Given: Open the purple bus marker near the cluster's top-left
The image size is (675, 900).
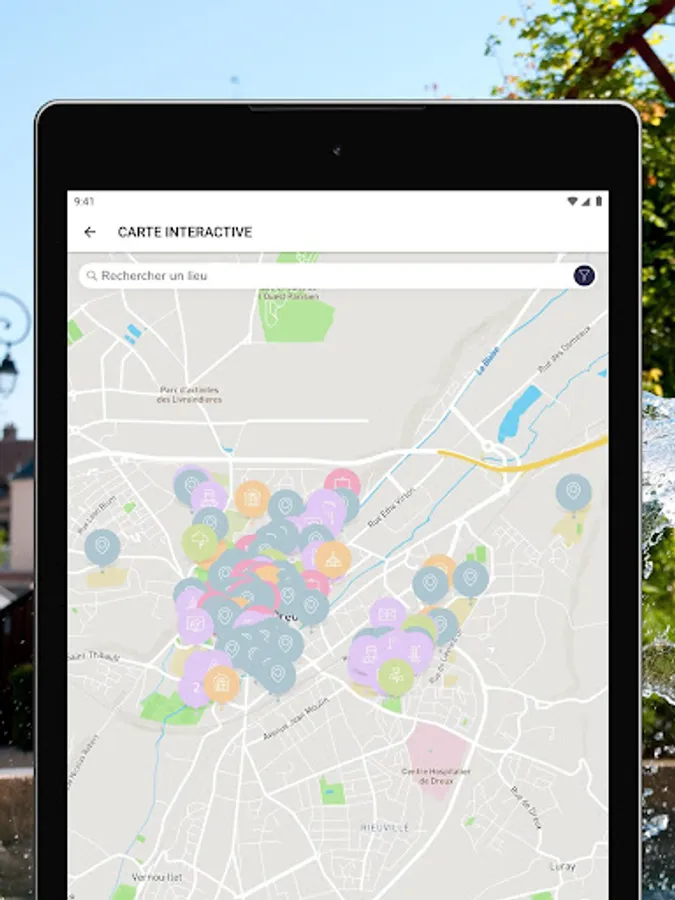Looking at the screenshot, I should click(x=208, y=497).
